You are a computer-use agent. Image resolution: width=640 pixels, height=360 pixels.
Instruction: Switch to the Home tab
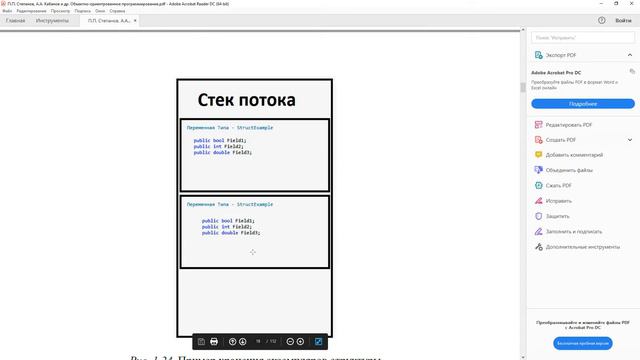tap(16, 20)
